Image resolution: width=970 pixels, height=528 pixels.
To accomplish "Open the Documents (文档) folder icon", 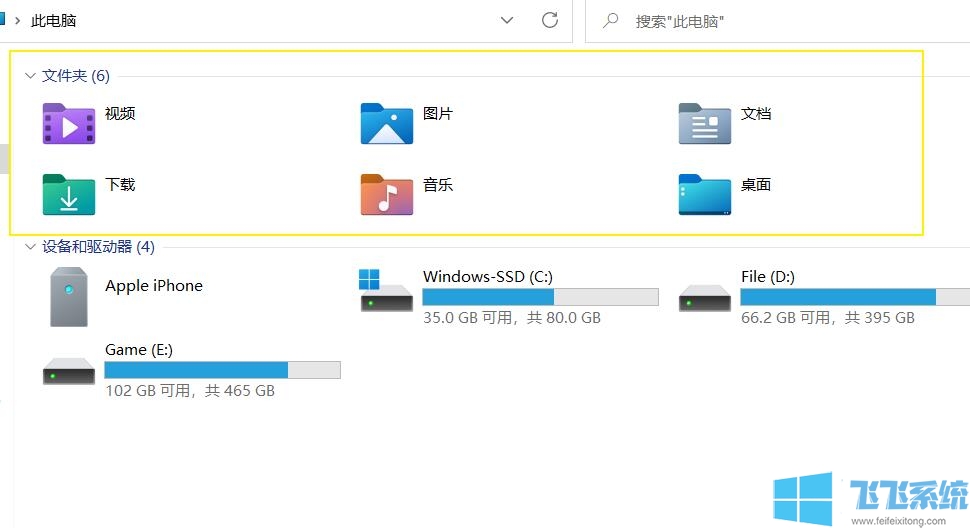I will click(704, 124).
